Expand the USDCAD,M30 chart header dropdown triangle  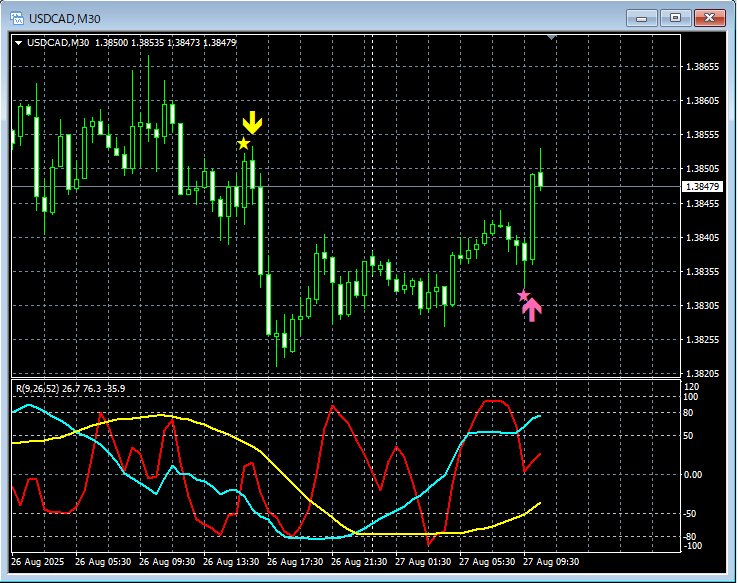point(18,43)
